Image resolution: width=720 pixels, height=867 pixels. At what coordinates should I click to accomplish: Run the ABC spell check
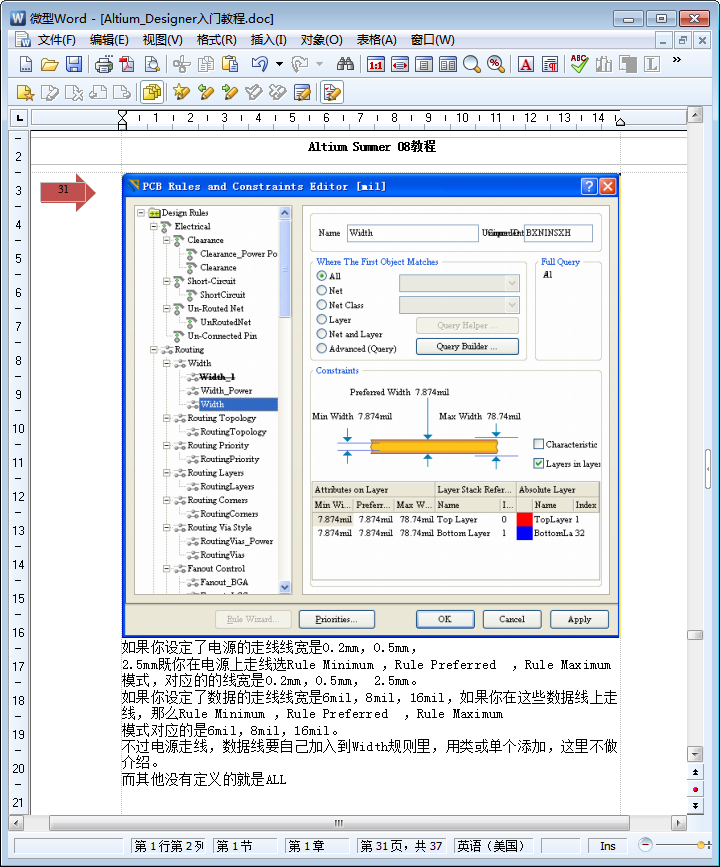[580, 65]
